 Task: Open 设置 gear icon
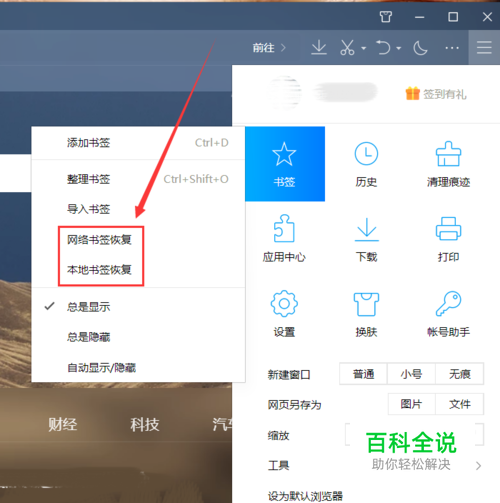[x=284, y=304]
